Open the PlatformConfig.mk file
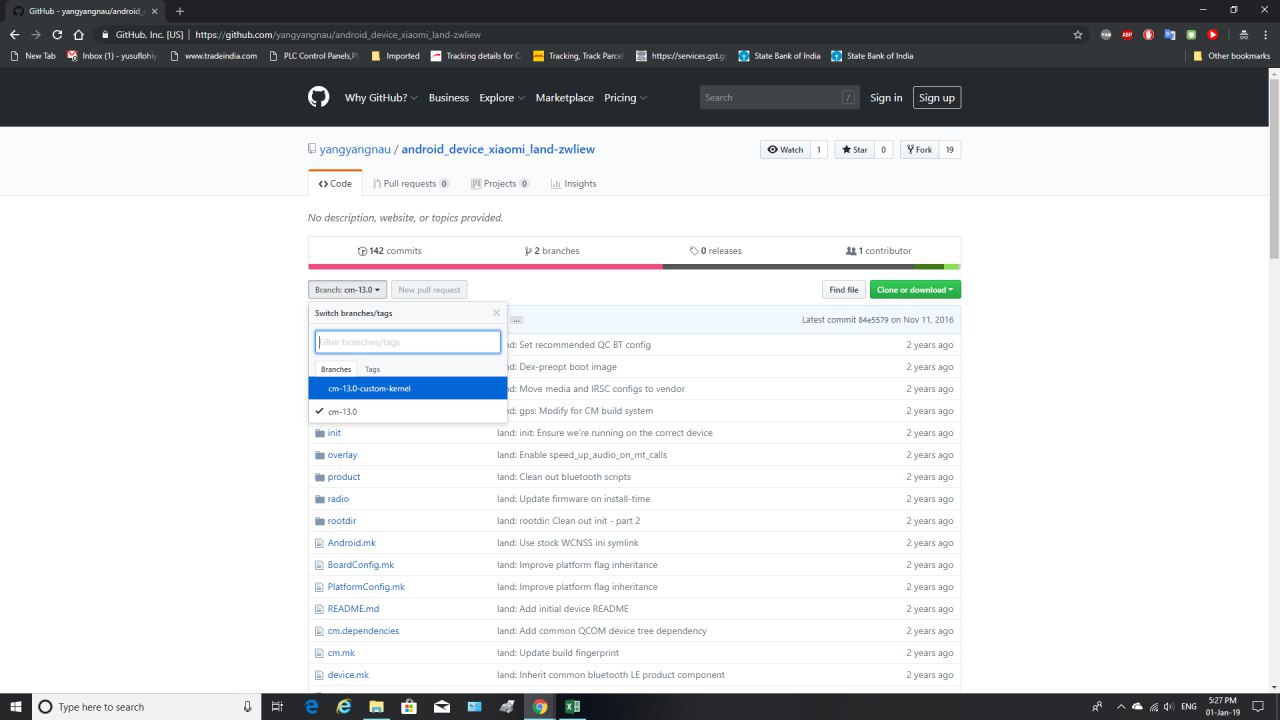 pos(366,587)
